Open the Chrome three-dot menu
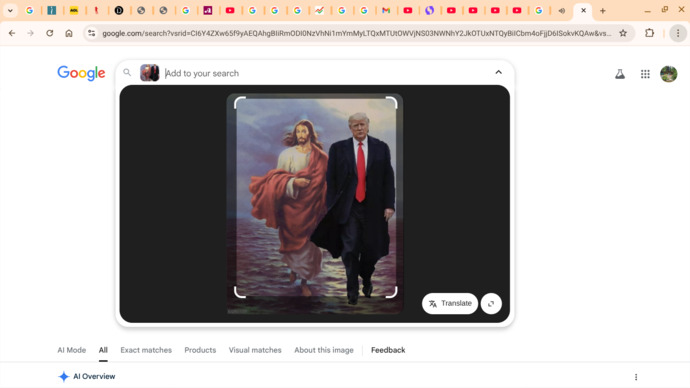The height and width of the screenshot is (388, 690). (678, 33)
